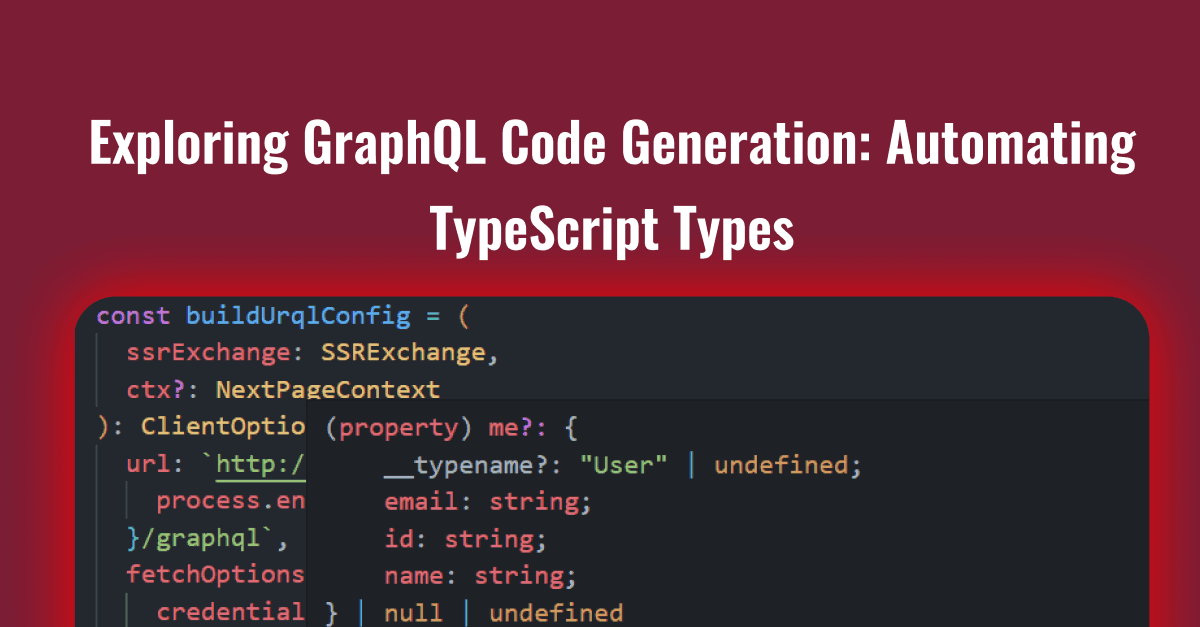Click the NextPageContext type name

click(x=327, y=389)
